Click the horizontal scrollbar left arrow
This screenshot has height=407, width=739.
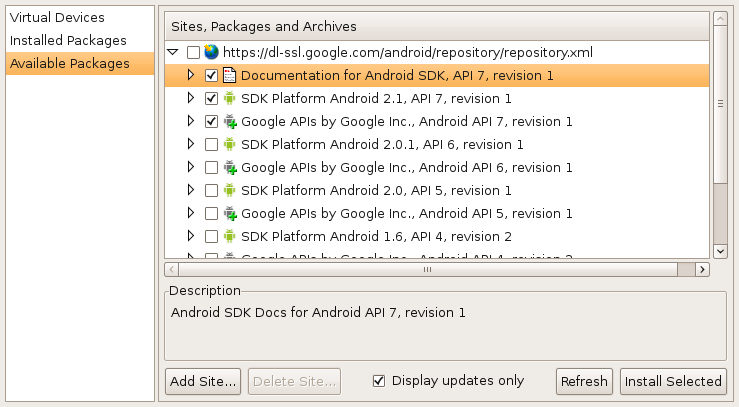[172, 269]
